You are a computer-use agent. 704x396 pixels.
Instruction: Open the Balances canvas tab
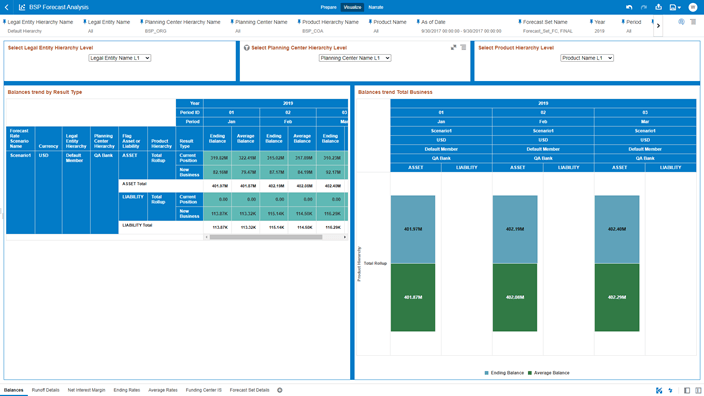click(x=13, y=390)
